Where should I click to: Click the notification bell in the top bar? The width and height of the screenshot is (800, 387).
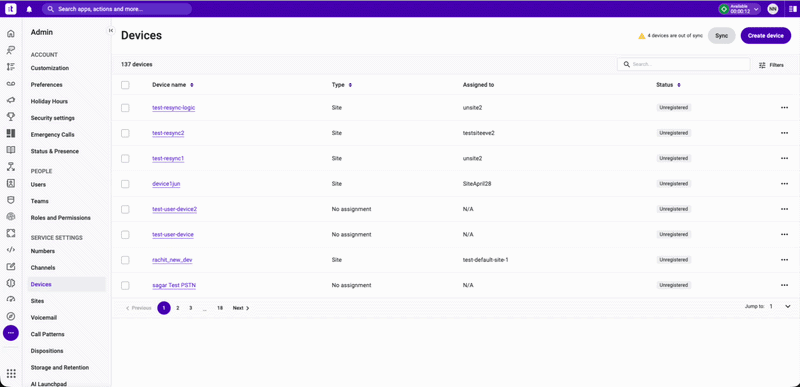(x=29, y=9)
